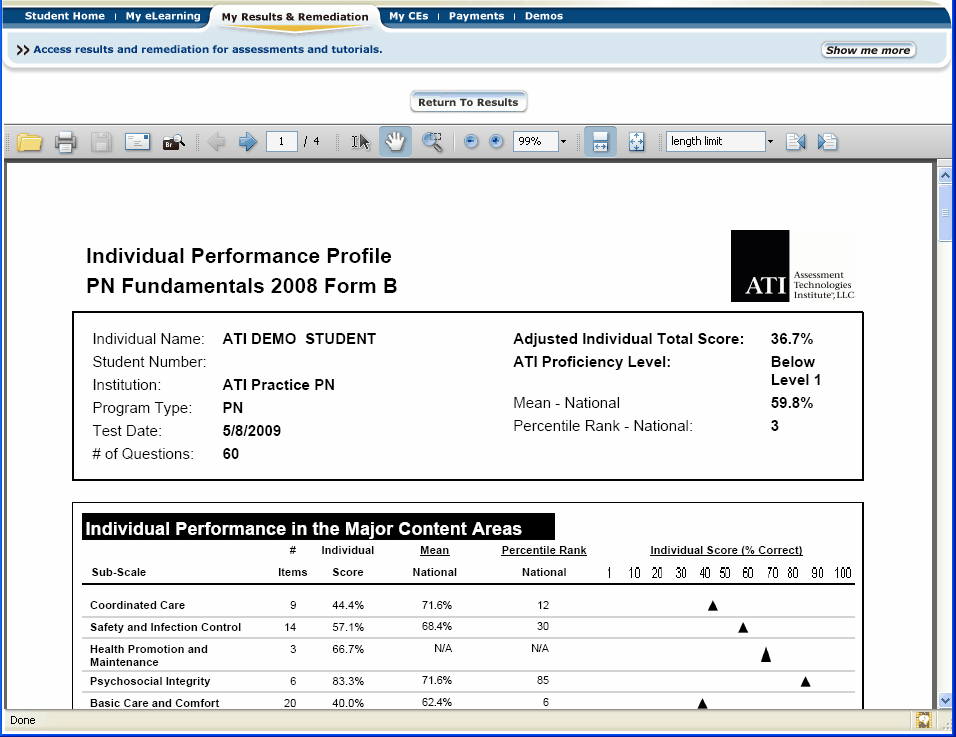Go to the next page arrow
The height and width of the screenshot is (737, 956).
click(248, 142)
